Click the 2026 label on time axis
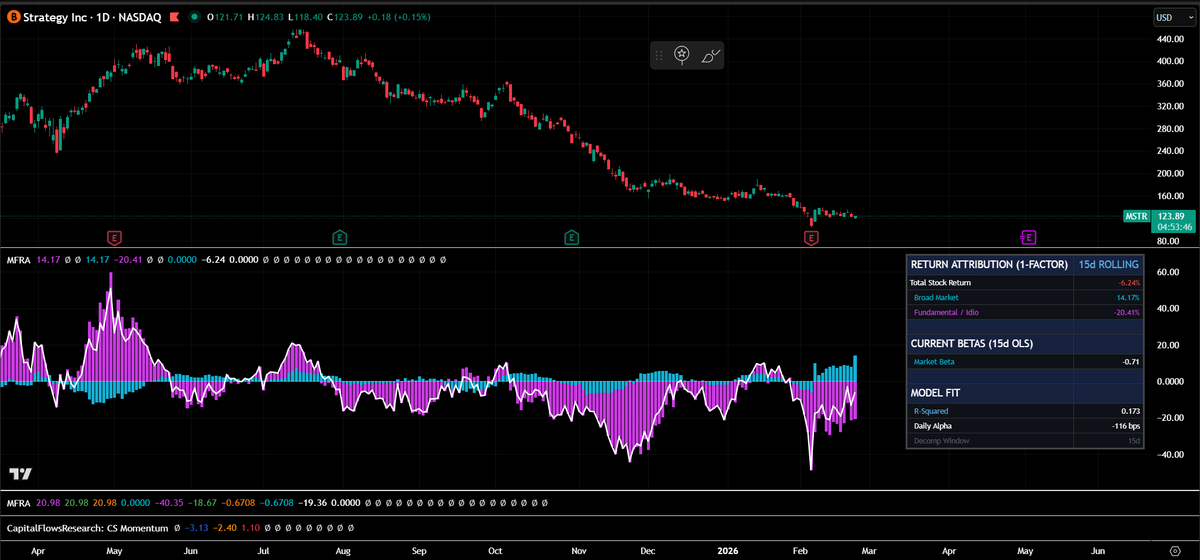The width and height of the screenshot is (1200, 560). [729, 550]
